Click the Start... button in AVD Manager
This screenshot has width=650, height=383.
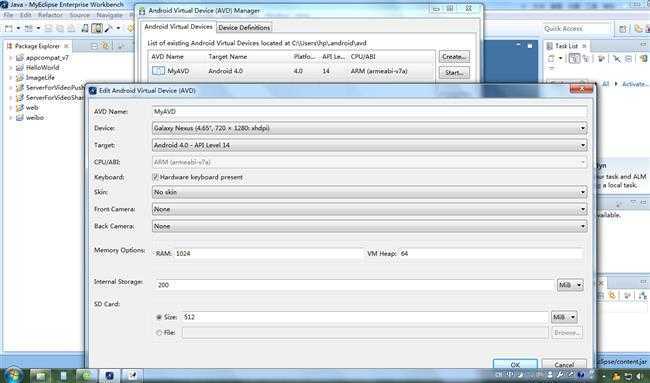pos(454,73)
